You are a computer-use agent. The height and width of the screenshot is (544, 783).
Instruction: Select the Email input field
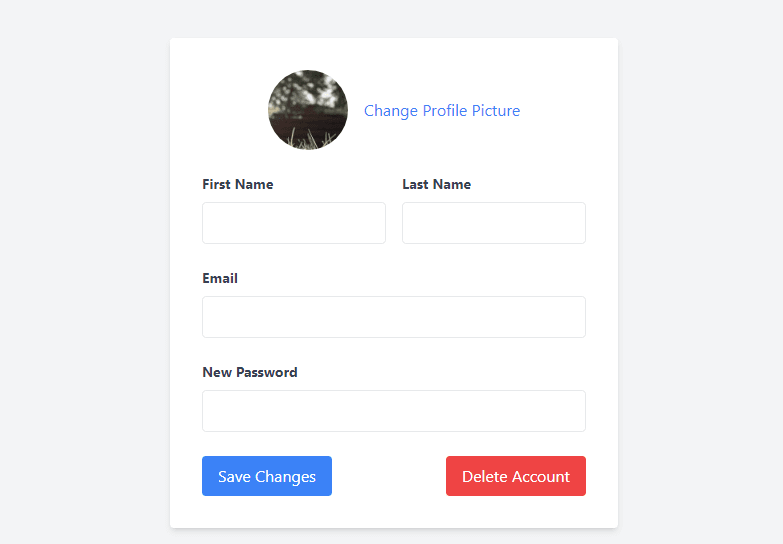[394, 317]
